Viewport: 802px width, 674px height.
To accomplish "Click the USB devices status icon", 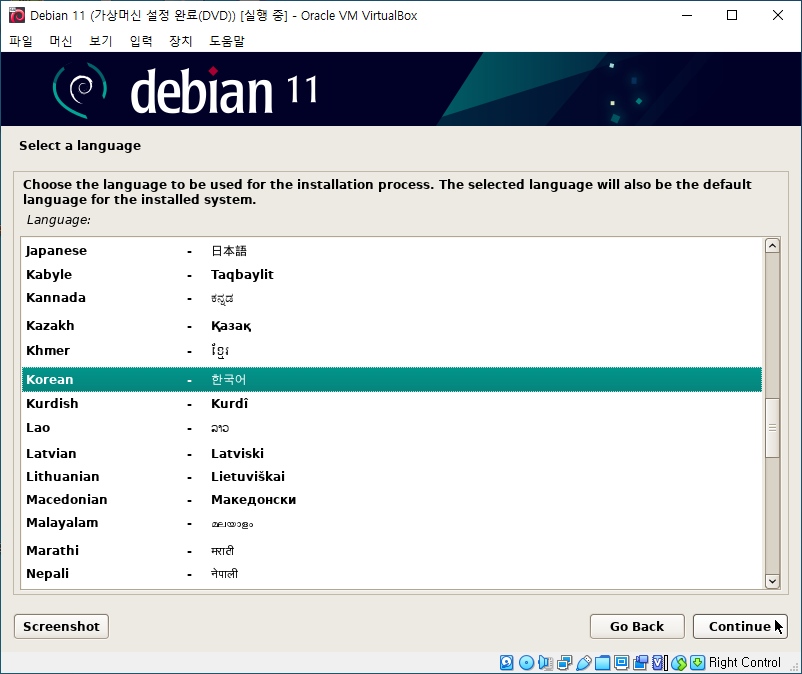I will pyautogui.click(x=584, y=663).
